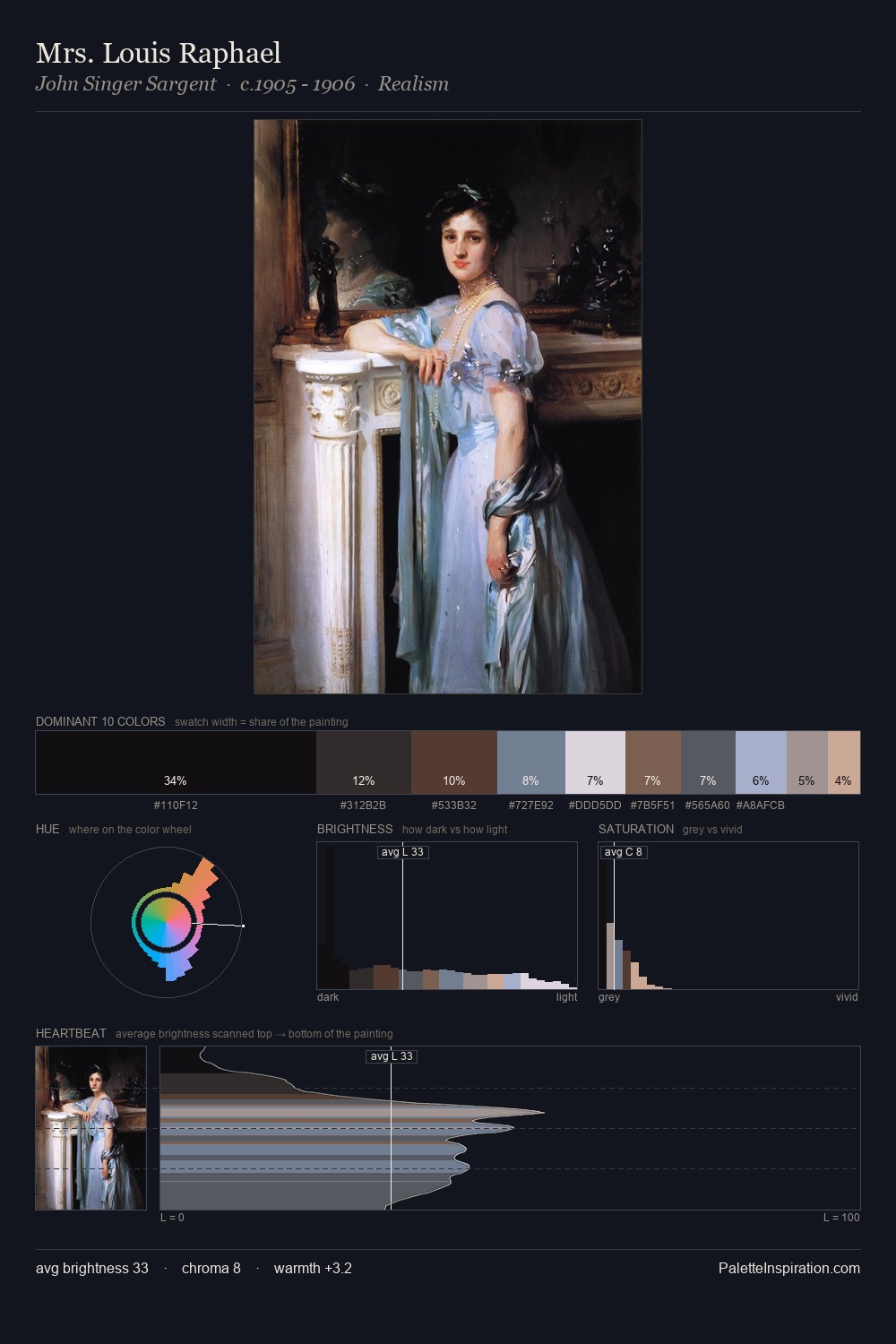Click the darkest swatch labeled 34%
896x1344 pixels.
tap(176, 762)
